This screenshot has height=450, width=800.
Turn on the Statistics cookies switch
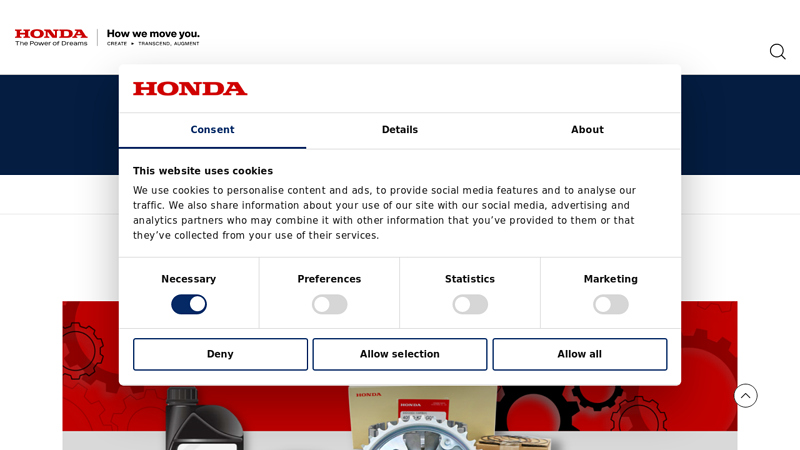tap(470, 304)
